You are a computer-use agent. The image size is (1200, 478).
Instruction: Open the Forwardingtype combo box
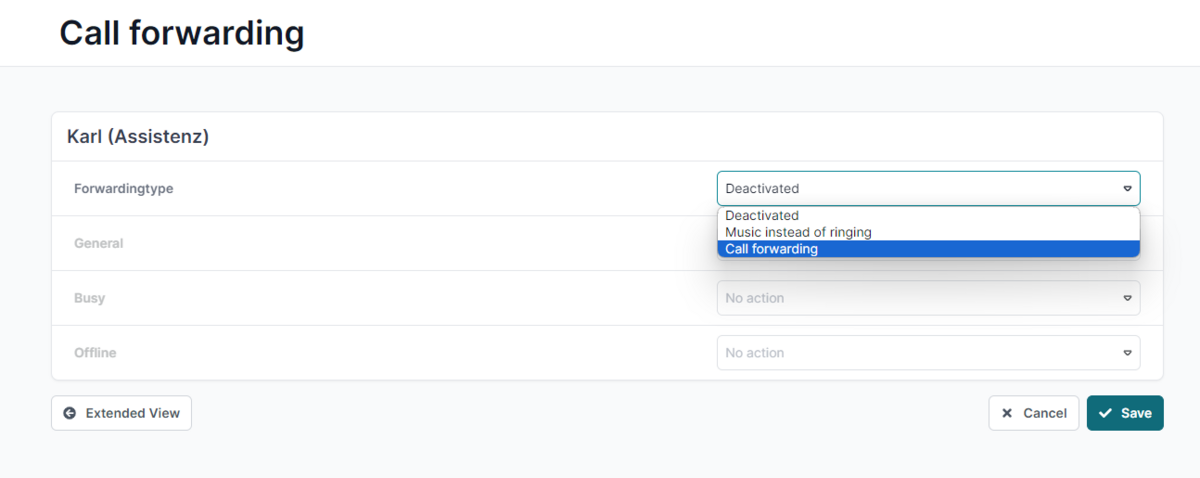point(928,188)
